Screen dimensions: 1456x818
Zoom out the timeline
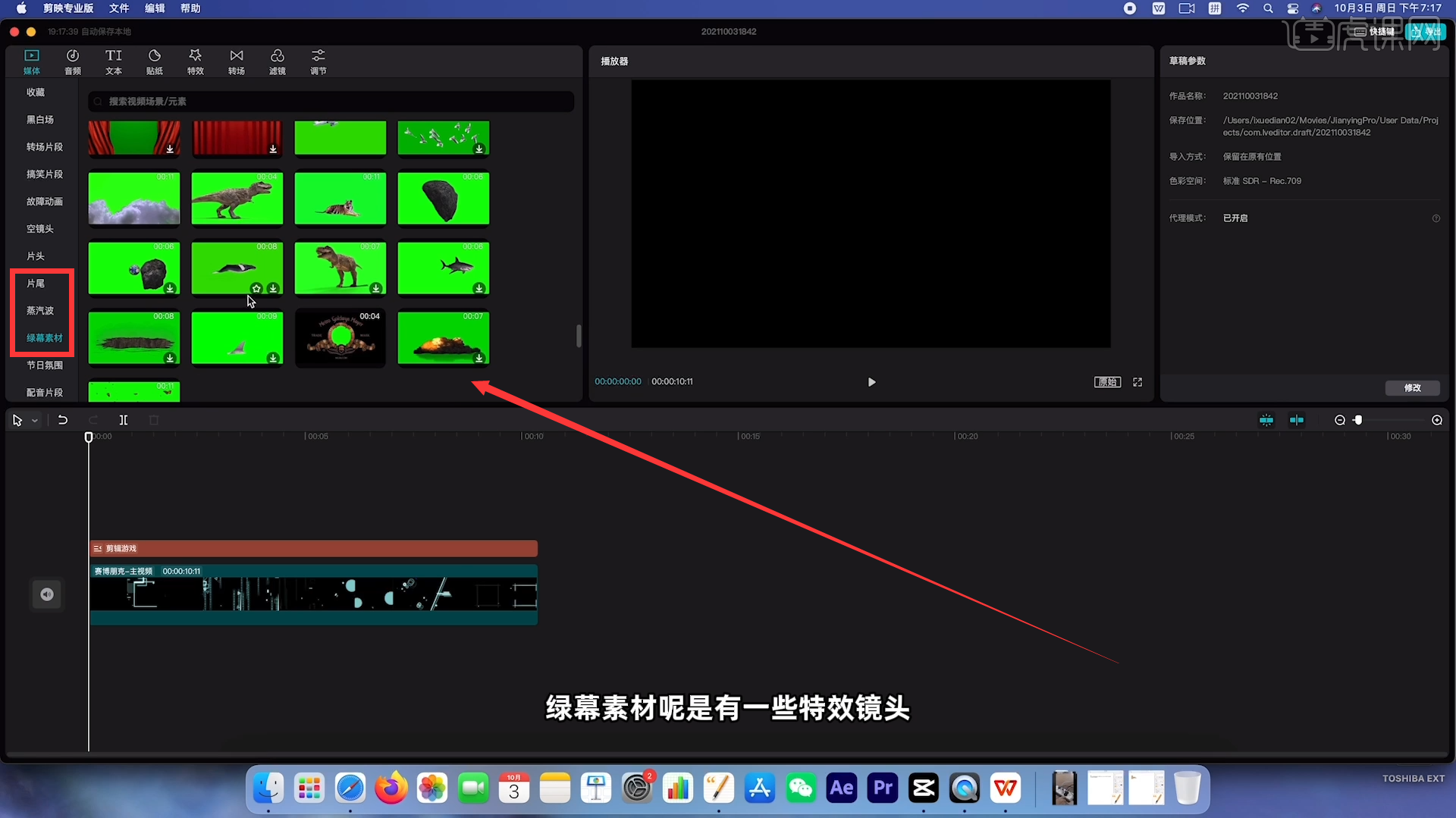point(1340,420)
